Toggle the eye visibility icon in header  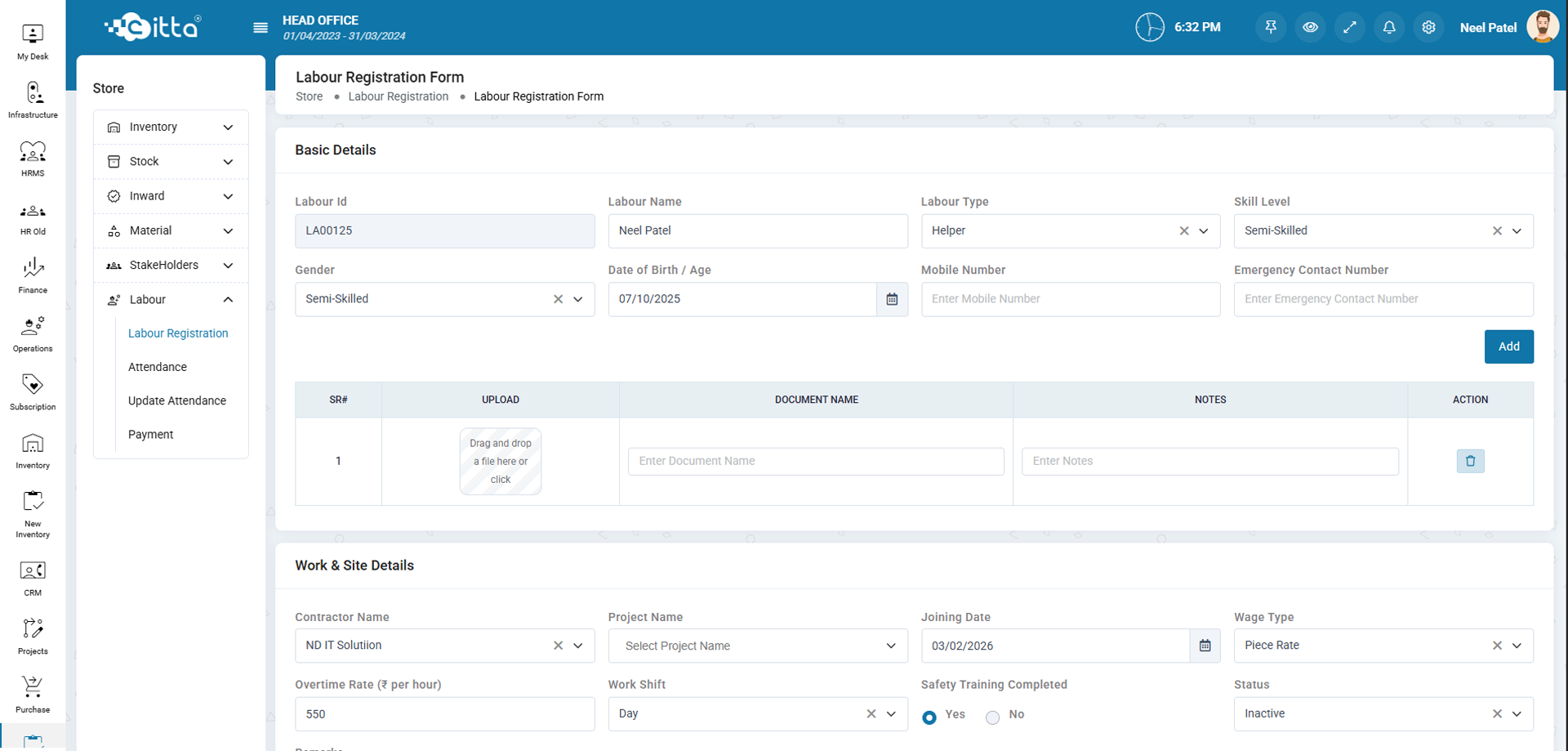tap(1310, 28)
